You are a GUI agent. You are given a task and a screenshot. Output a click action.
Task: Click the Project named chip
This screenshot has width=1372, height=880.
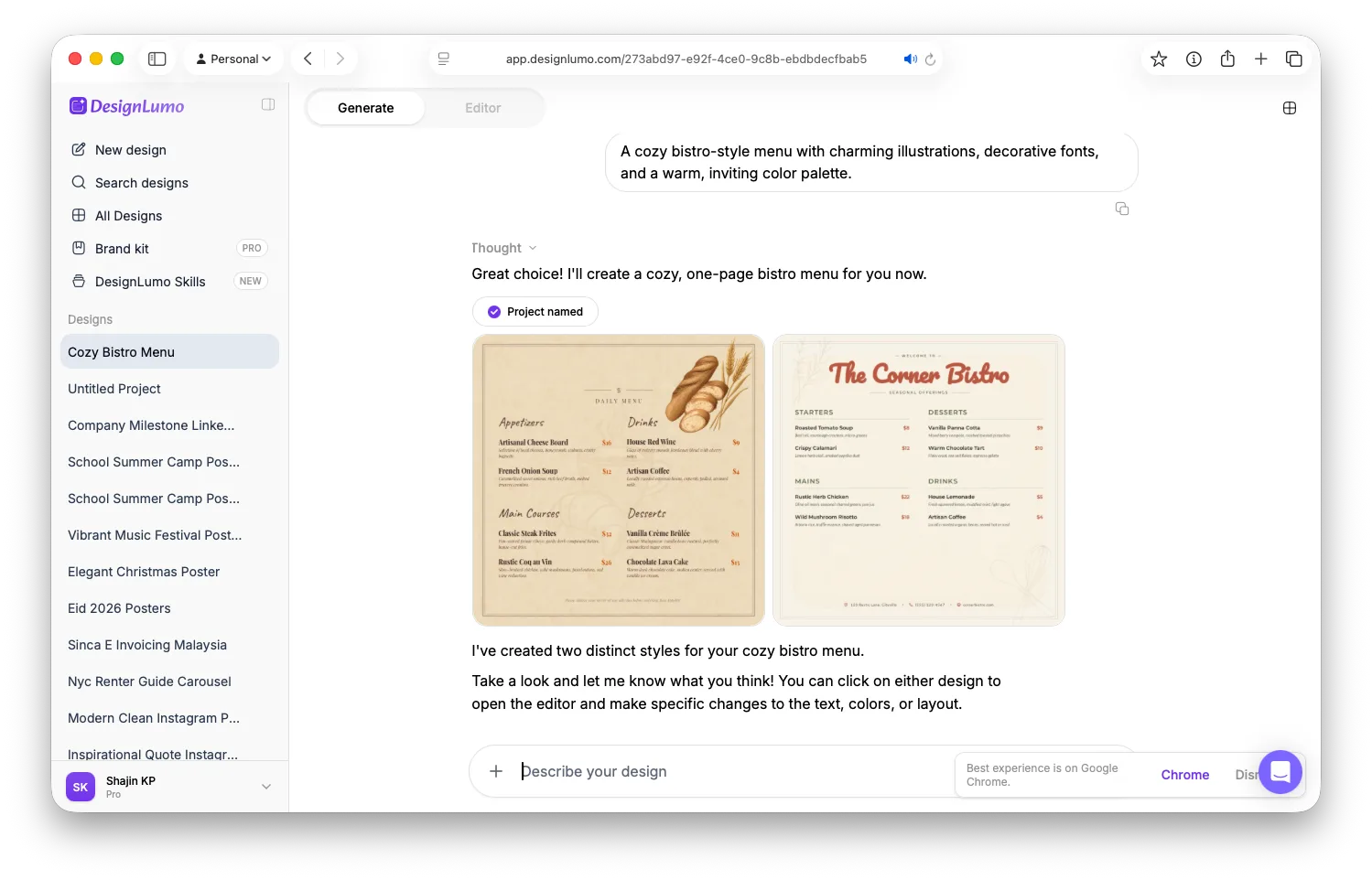[535, 311]
